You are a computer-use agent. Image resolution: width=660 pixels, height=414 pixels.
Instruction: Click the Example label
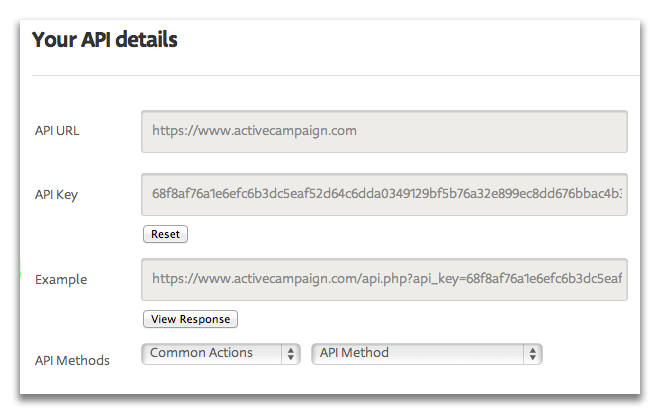pos(61,279)
